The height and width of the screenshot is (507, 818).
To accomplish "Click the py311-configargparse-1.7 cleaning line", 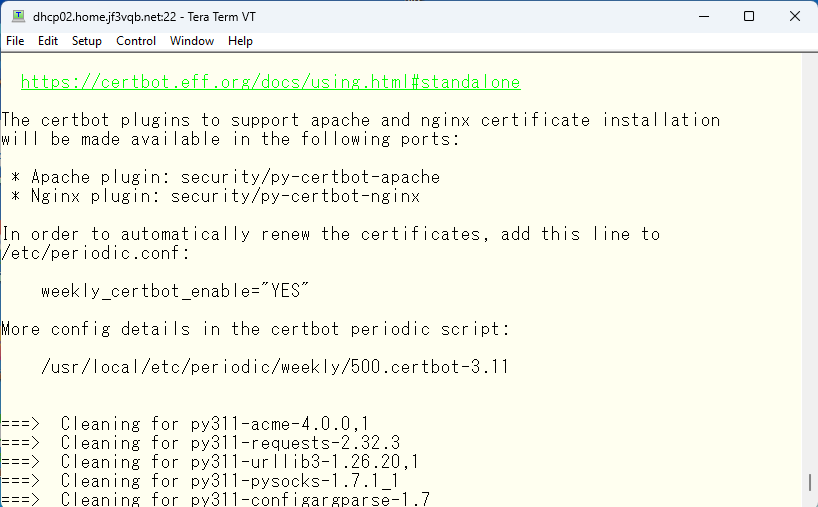I will [x=215, y=499].
